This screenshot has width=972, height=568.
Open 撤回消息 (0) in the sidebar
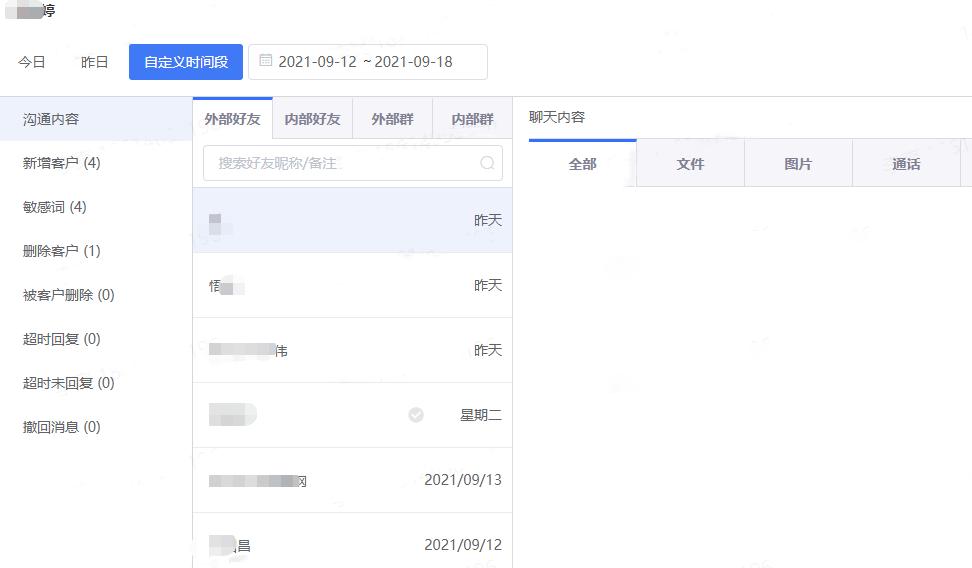click(61, 427)
